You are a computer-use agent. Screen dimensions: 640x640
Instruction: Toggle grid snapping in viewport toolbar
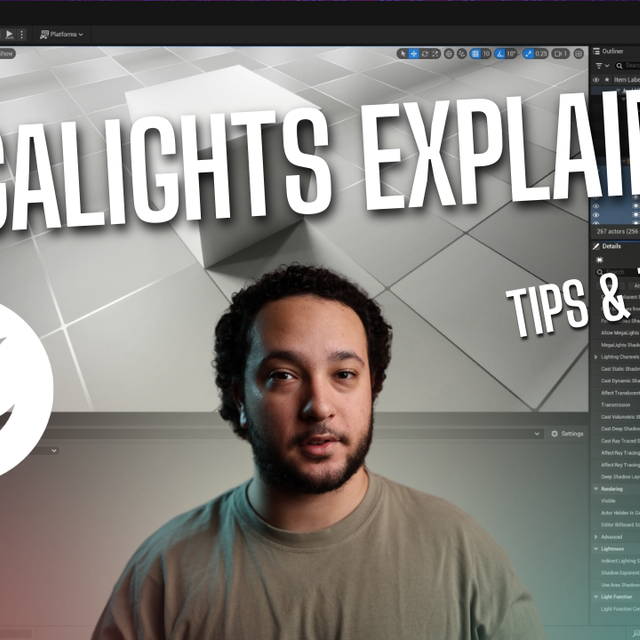pos(475,53)
